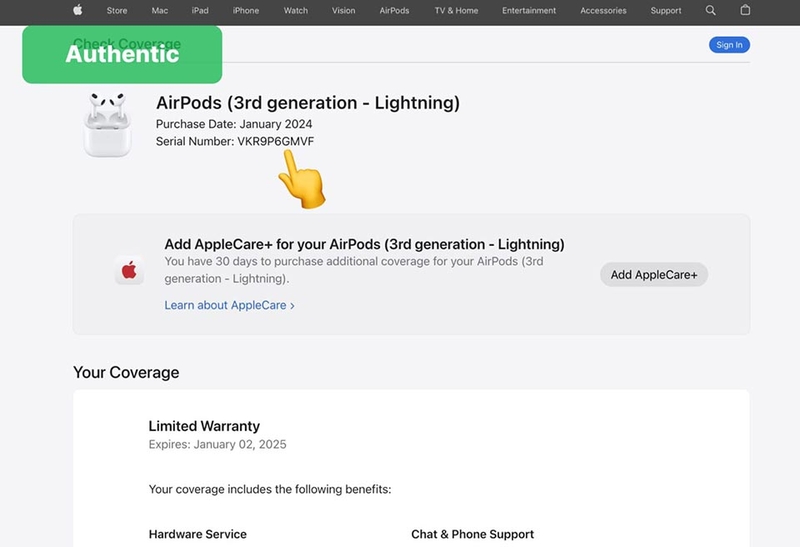Open the AirPods menu
This screenshot has width=800, height=547.
tap(394, 10)
